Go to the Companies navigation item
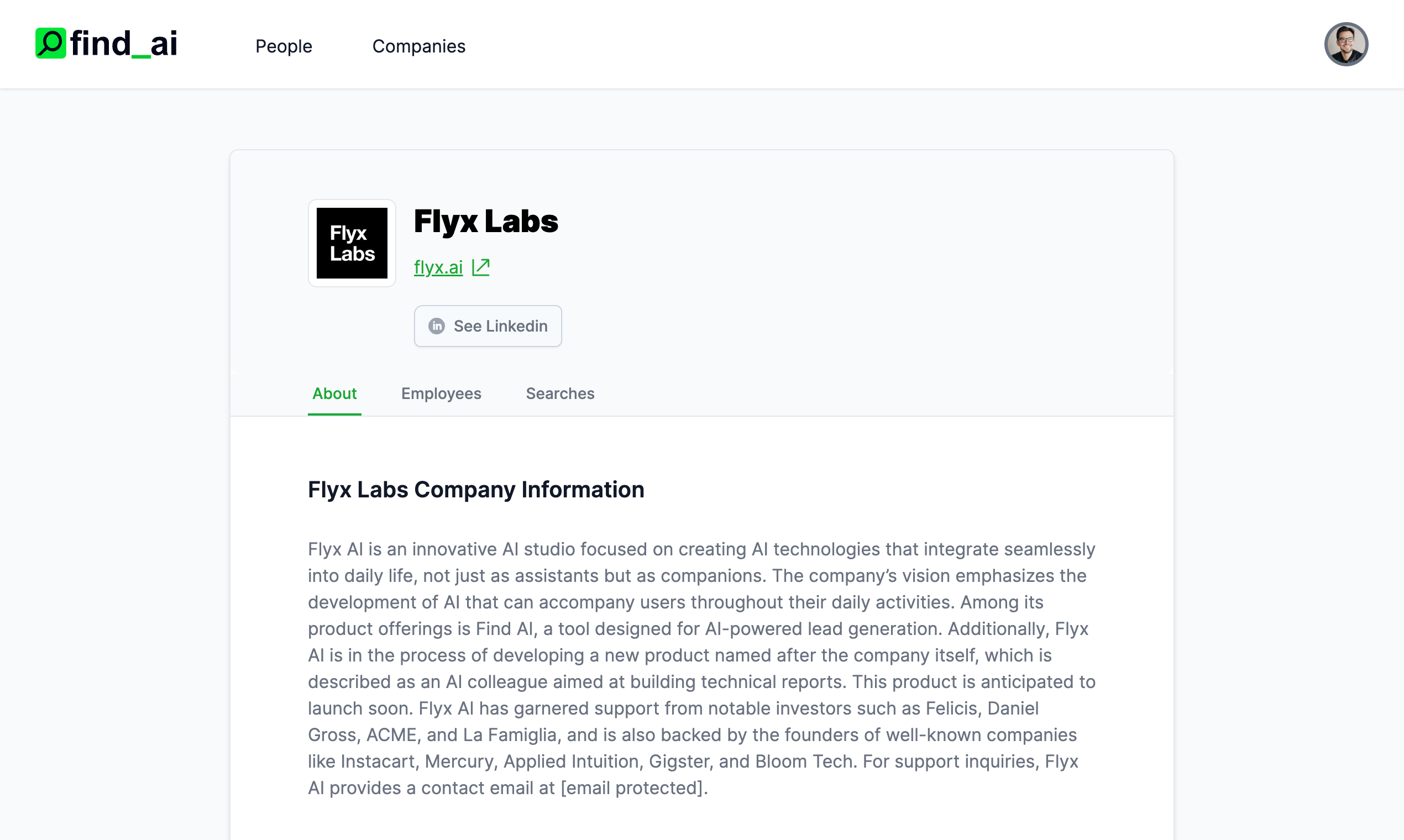 [418, 46]
